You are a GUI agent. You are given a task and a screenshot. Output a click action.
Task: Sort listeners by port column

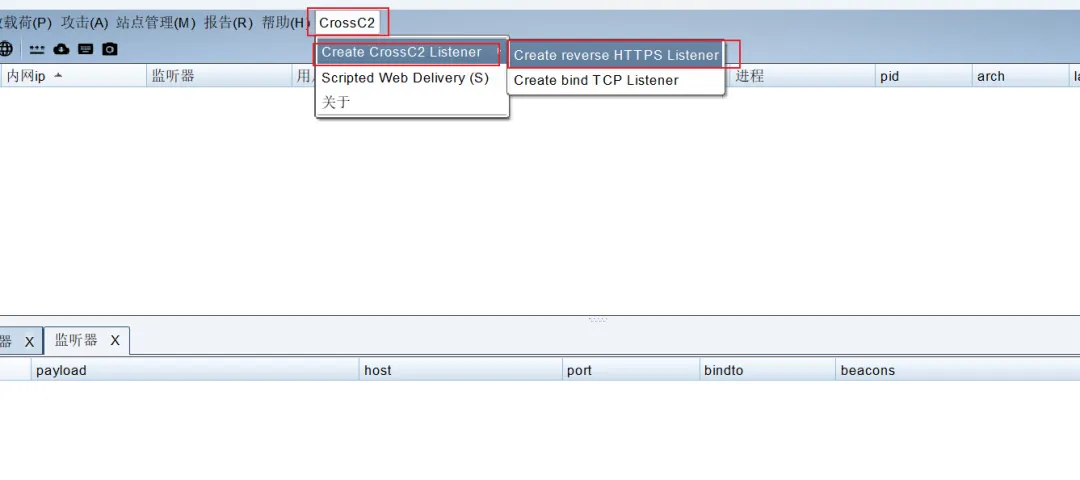pos(631,371)
